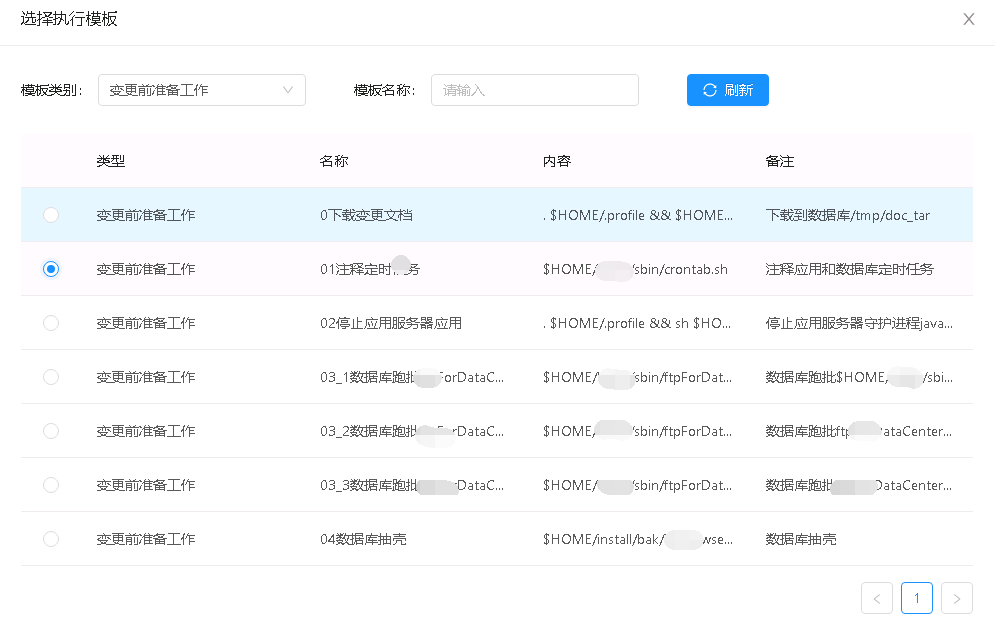Click name cell 0下载变更文档

tap(366, 215)
